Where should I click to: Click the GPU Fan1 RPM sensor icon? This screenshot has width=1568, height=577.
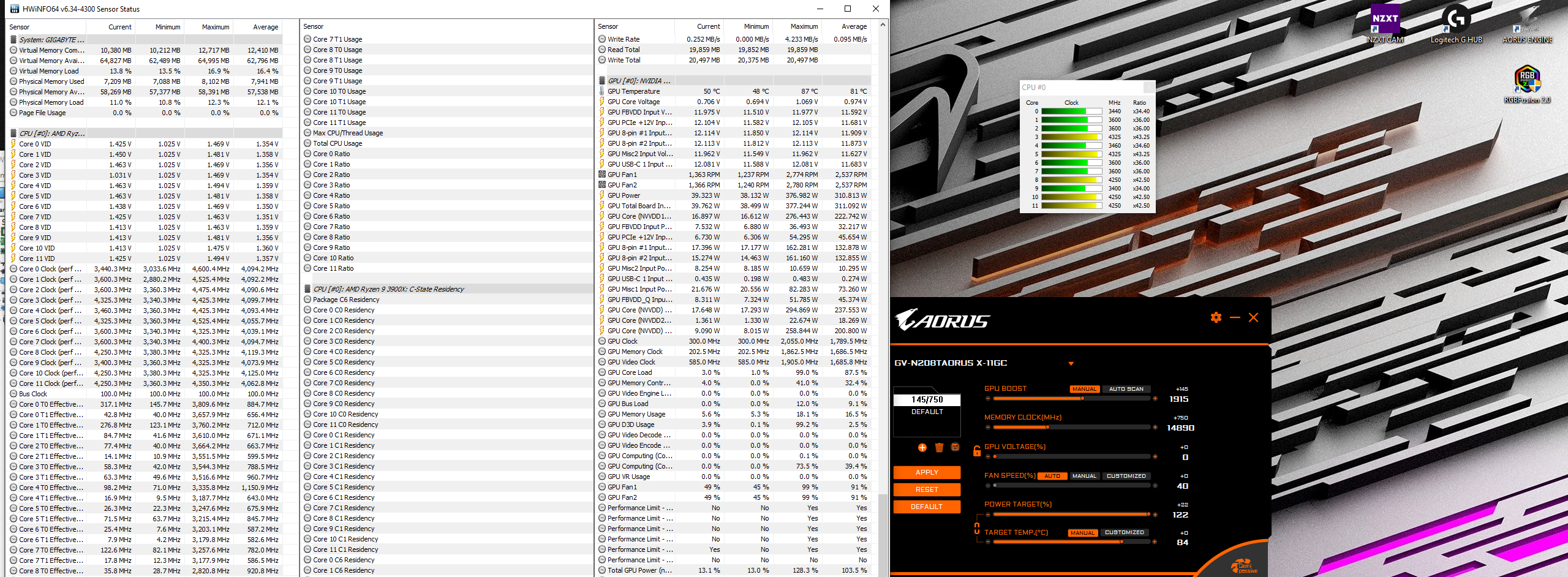[601, 175]
